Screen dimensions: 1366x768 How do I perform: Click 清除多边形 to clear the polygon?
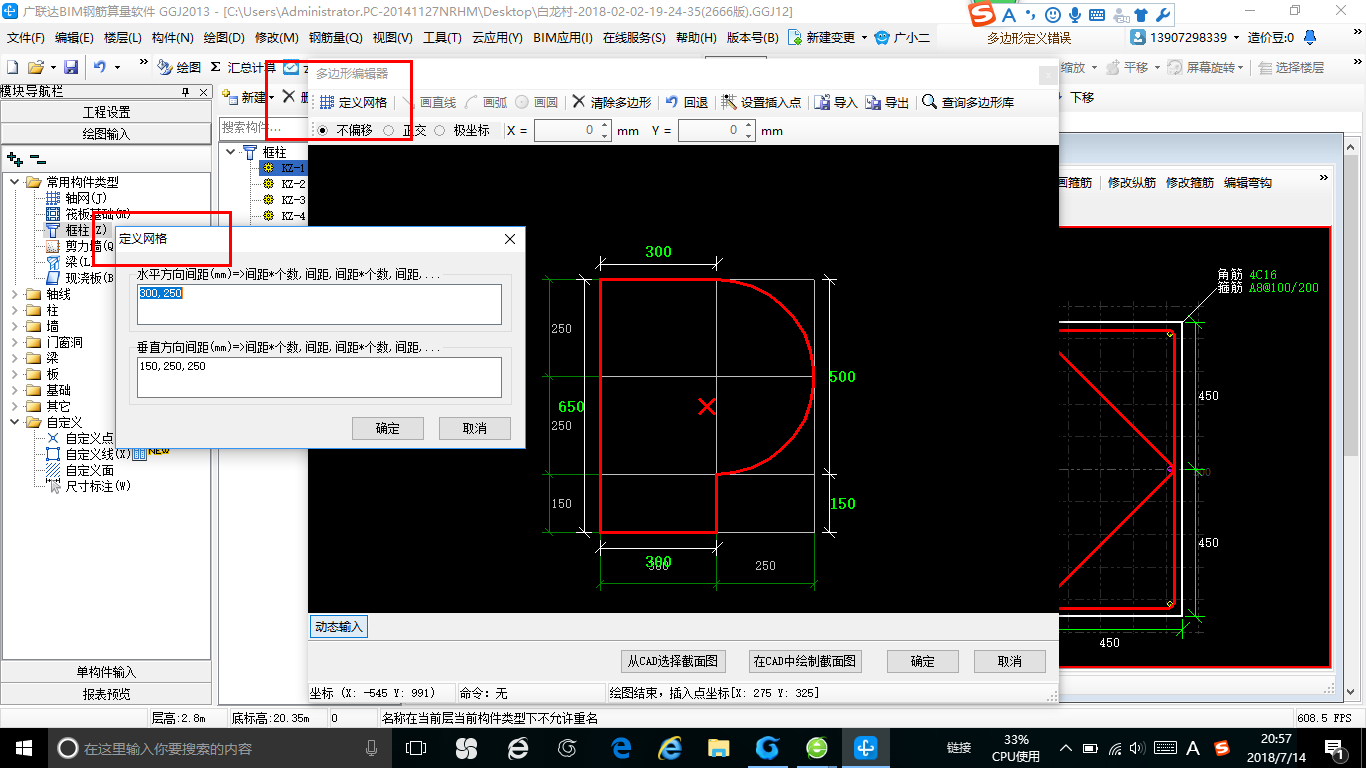[x=611, y=102]
